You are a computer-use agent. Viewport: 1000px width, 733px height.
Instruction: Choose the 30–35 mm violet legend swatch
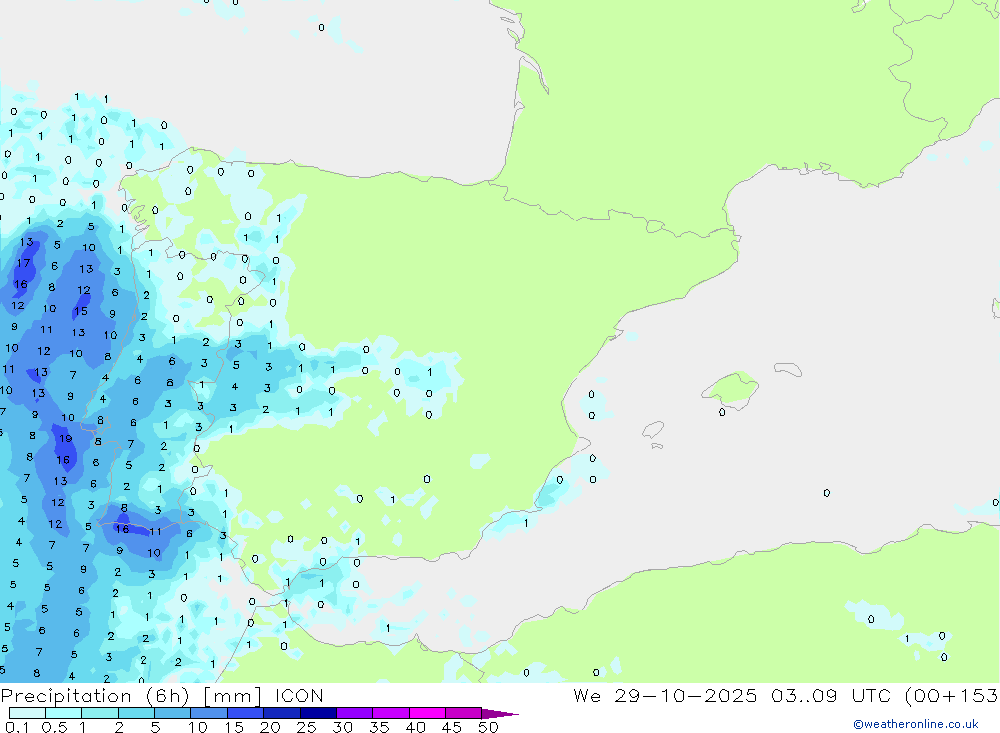[x=355, y=713]
